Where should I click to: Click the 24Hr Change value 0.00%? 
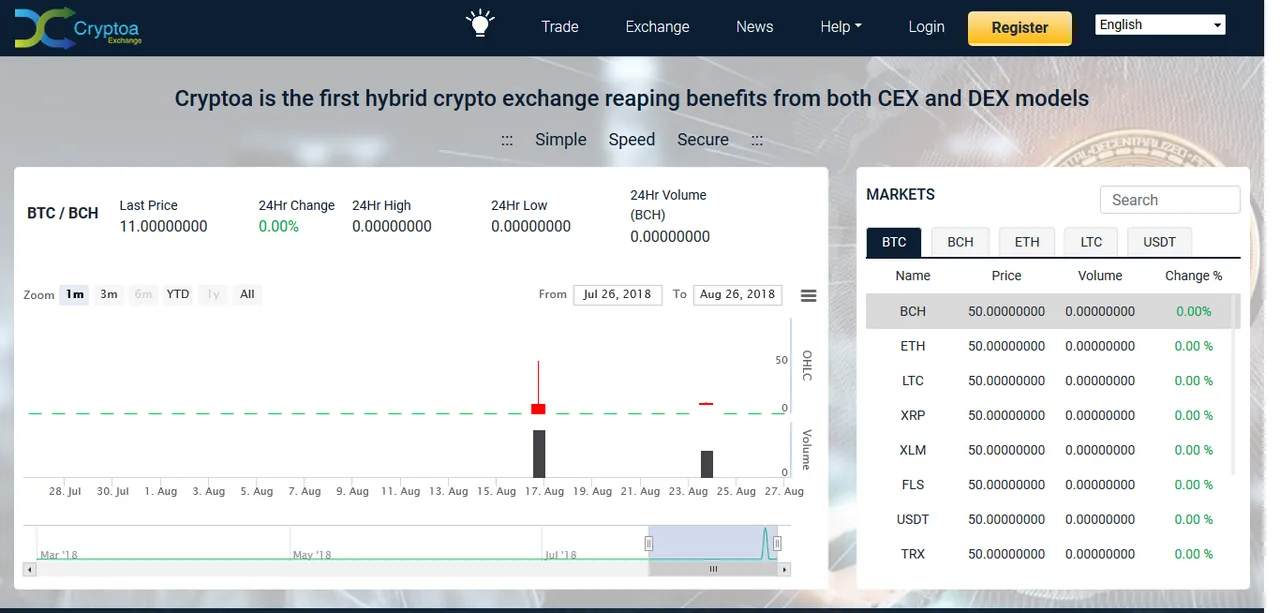(x=279, y=226)
